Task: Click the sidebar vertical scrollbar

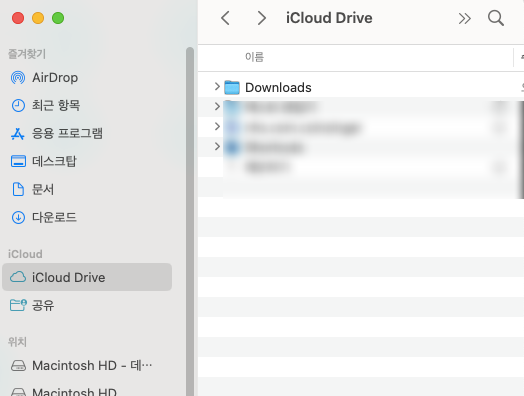Action: 190,221
